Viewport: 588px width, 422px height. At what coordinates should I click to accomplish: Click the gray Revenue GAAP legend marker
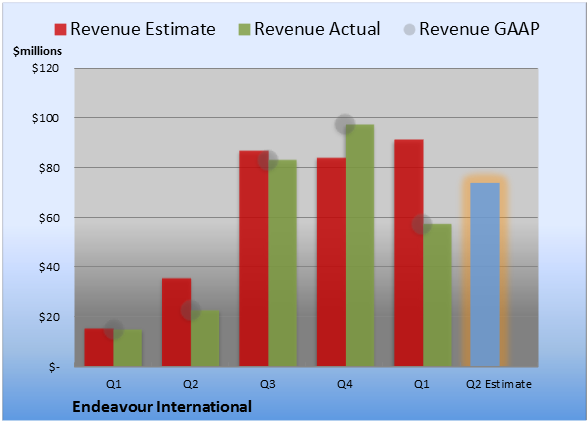409,29
